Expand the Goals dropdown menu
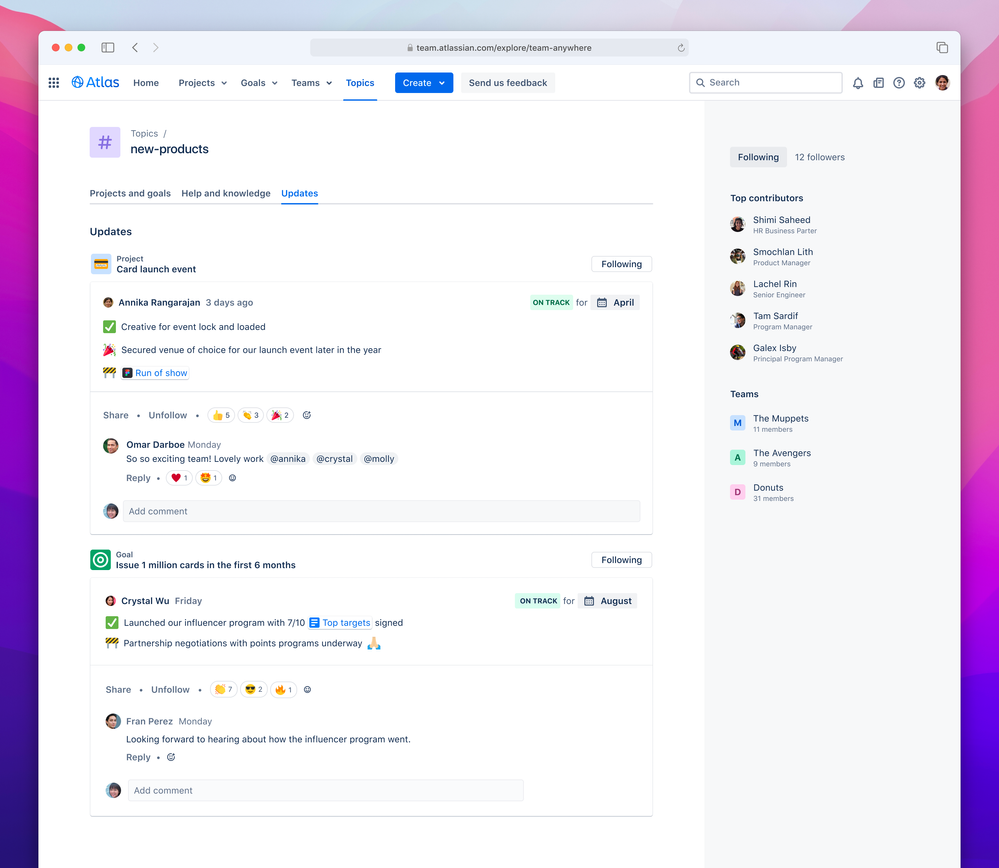 pyautogui.click(x=259, y=83)
